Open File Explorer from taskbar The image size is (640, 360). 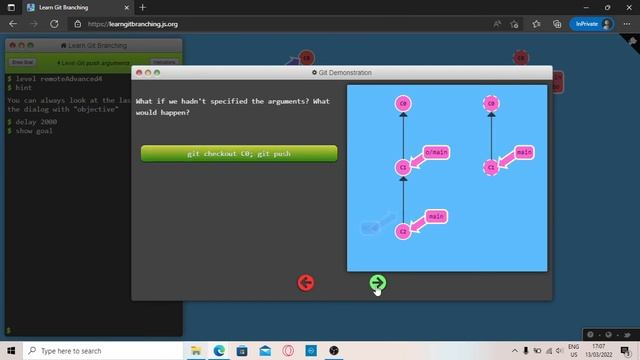pyautogui.click(x=196, y=351)
